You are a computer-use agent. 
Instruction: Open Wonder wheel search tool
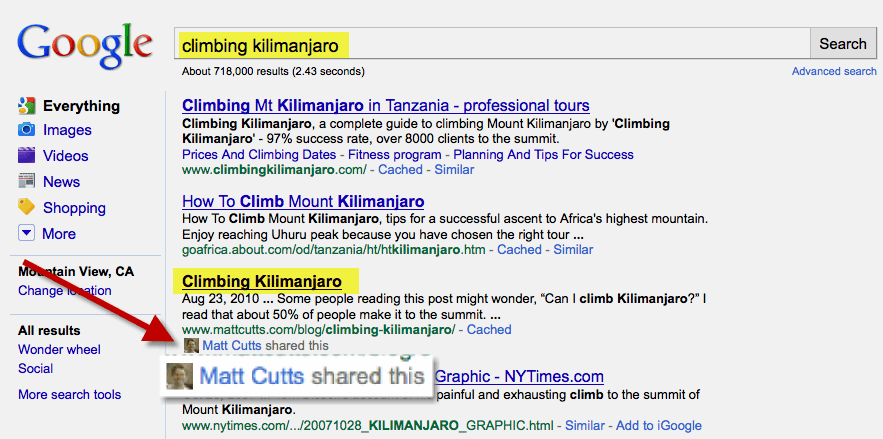(x=59, y=350)
